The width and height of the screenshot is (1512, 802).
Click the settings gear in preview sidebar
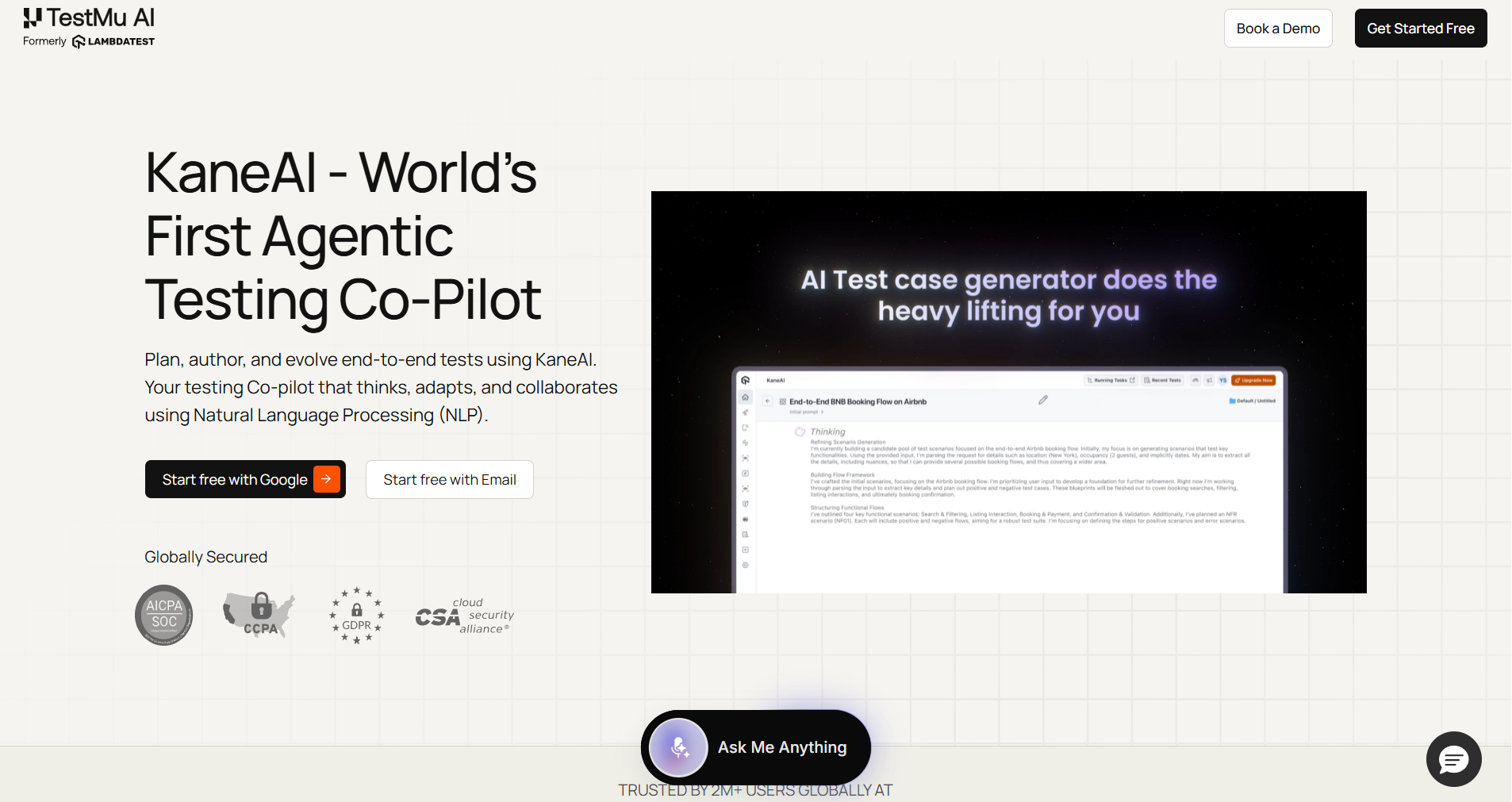(746, 566)
